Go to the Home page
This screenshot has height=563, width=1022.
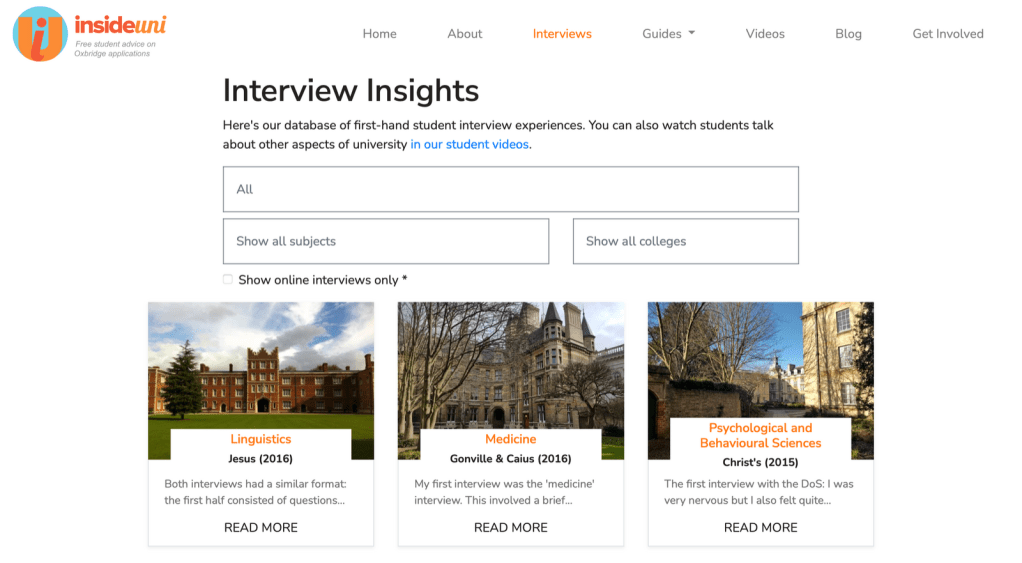[379, 34]
